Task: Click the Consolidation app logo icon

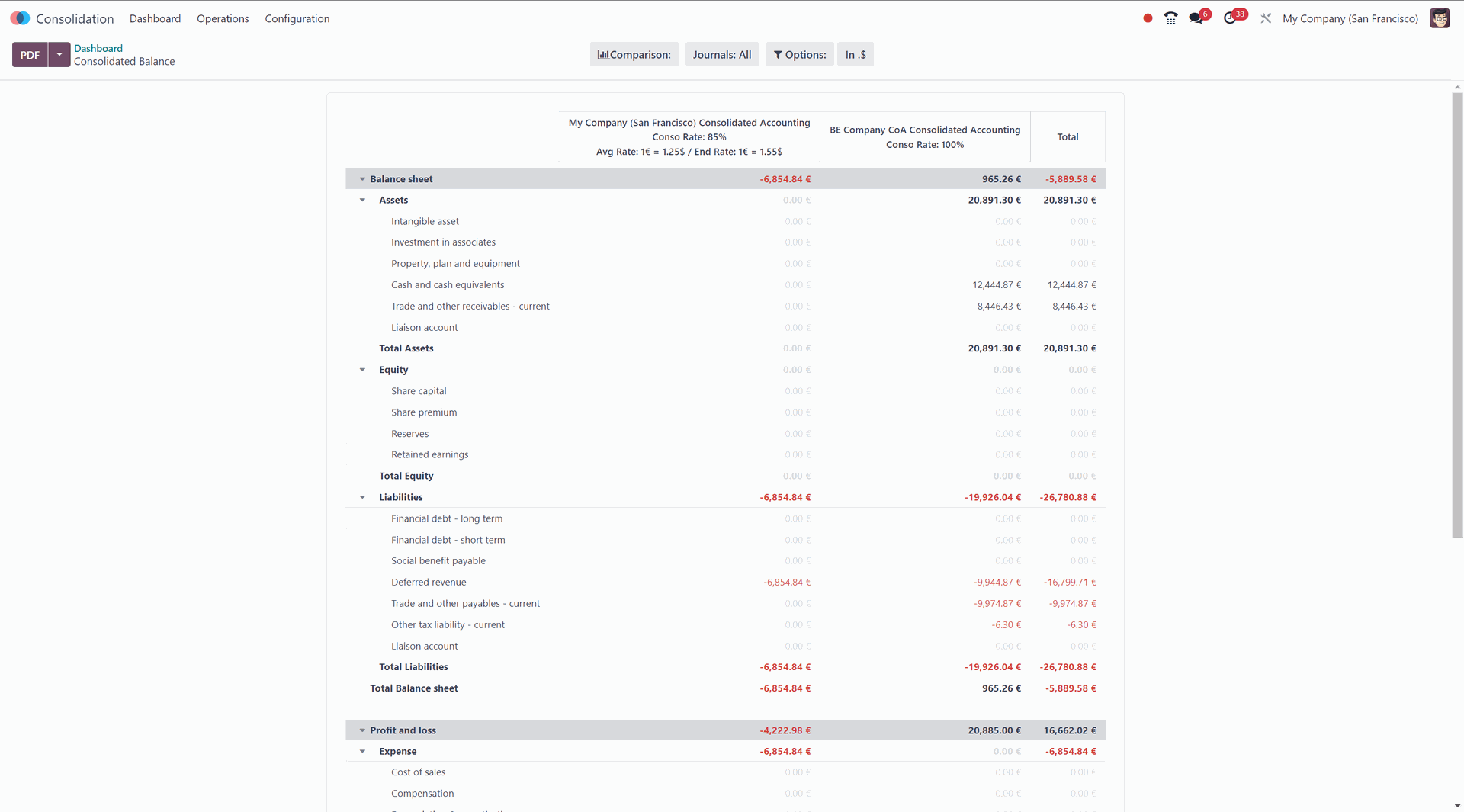Action: coord(20,18)
